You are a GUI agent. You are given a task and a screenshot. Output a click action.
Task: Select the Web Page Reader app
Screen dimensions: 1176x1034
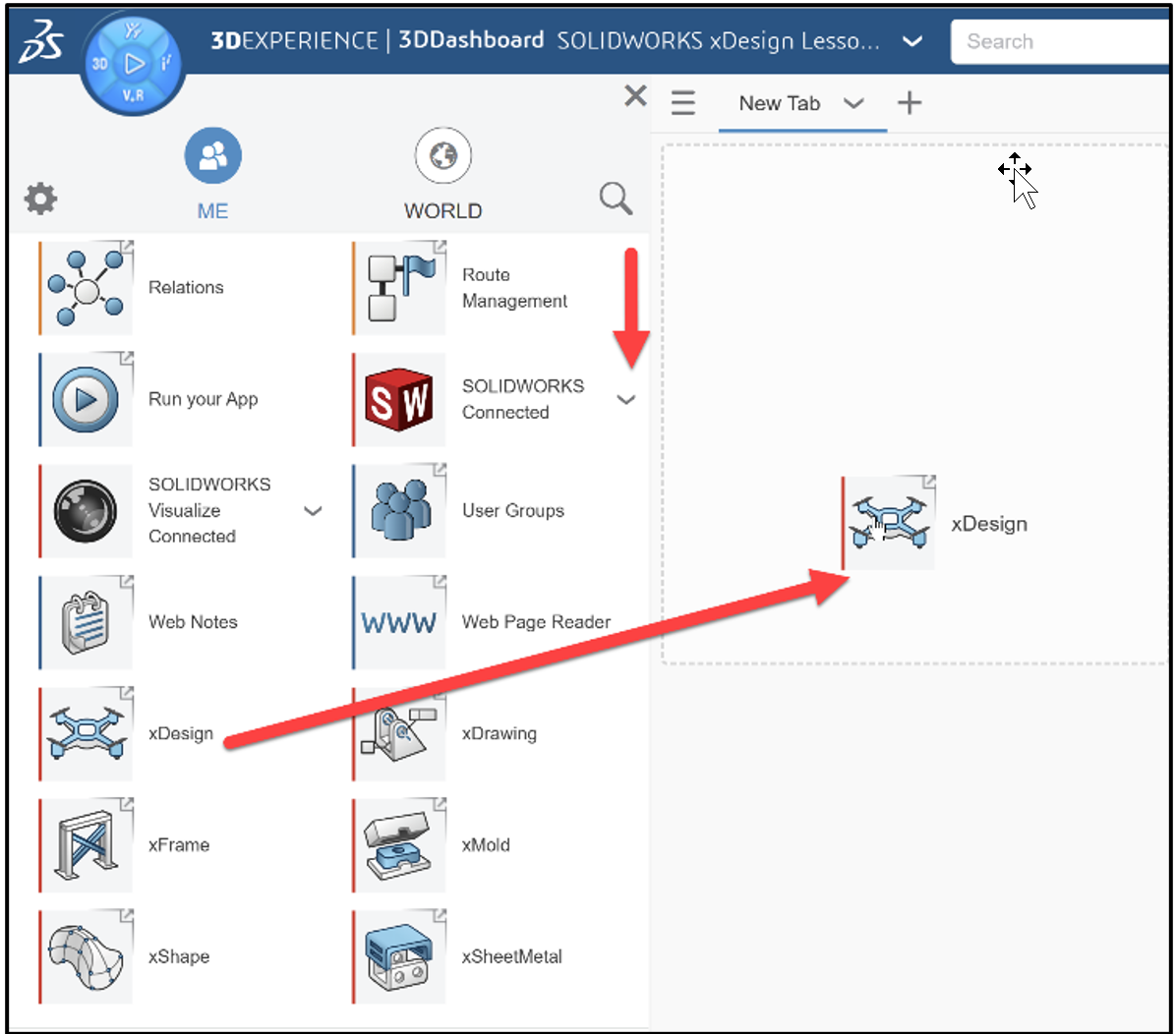tap(398, 621)
